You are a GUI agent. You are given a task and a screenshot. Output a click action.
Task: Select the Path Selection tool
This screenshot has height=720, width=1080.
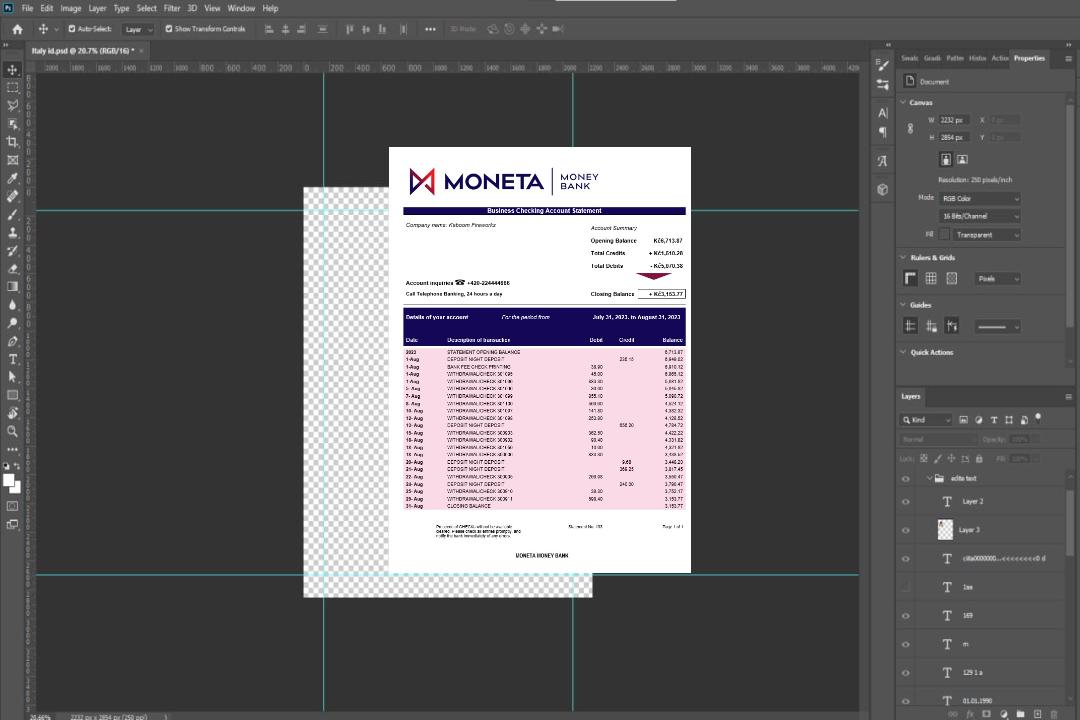pos(12,377)
